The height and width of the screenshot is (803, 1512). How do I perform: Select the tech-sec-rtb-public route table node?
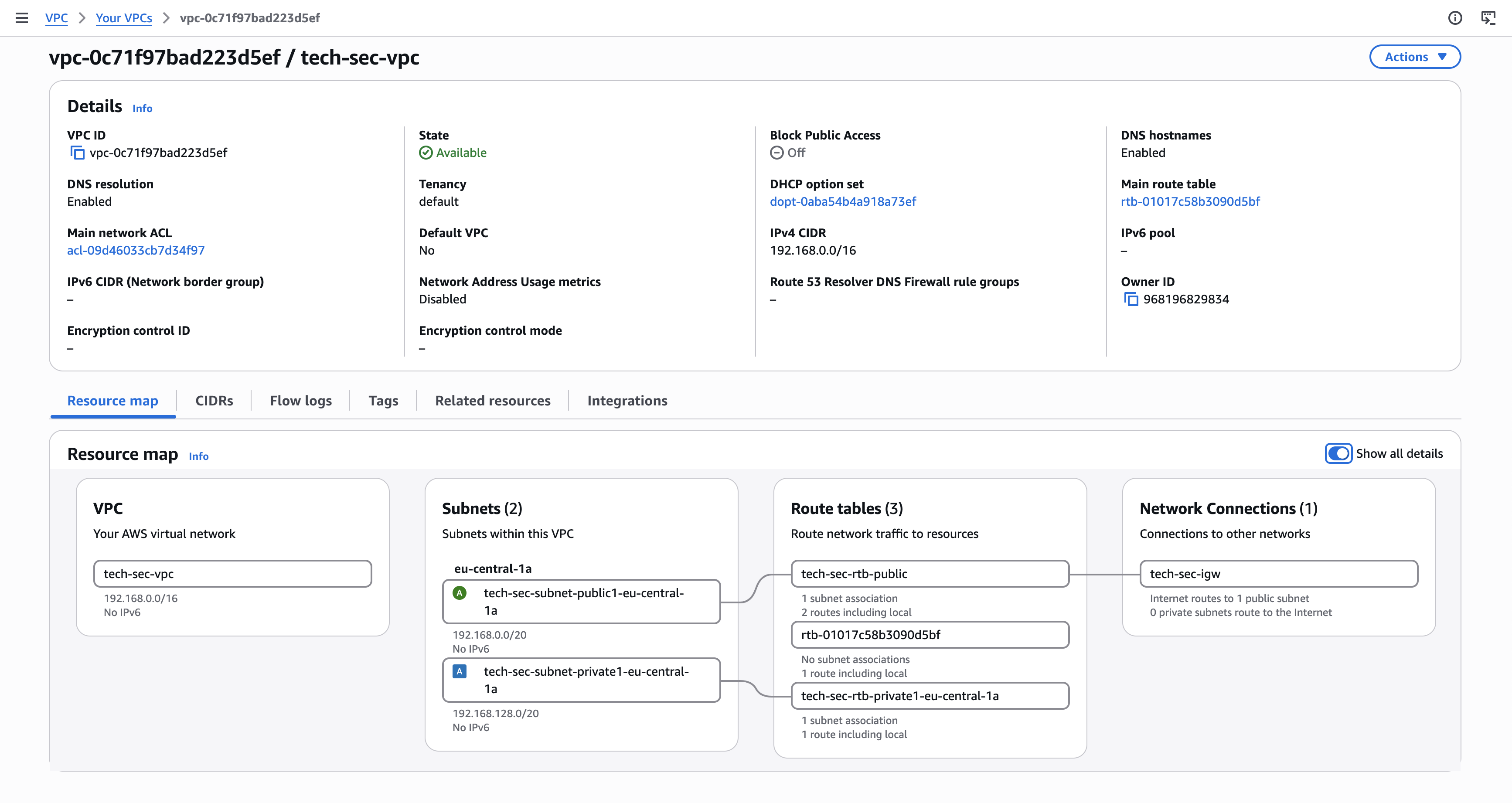click(x=930, y=574)
